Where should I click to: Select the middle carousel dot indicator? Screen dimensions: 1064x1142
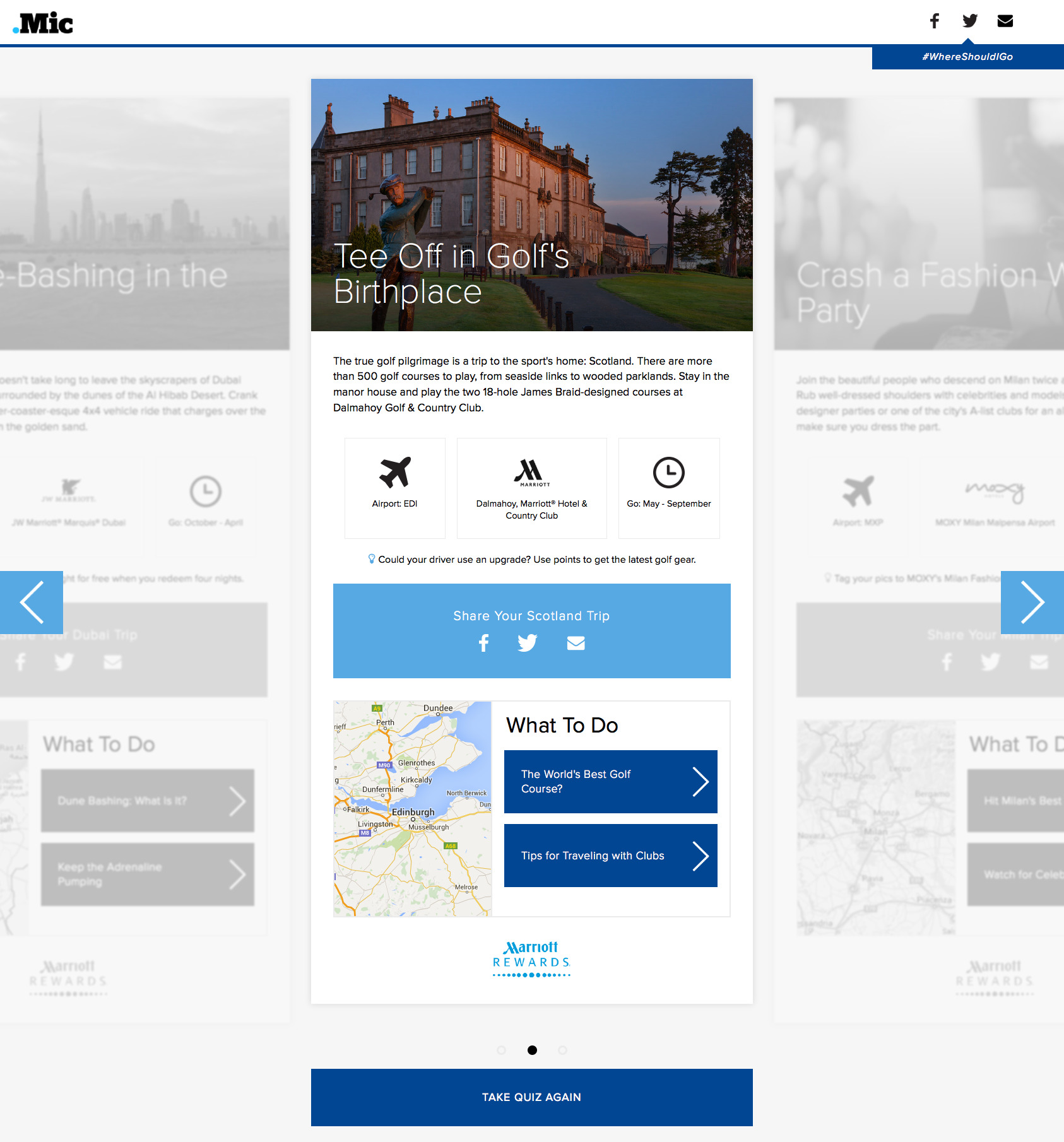point(532,1050)
